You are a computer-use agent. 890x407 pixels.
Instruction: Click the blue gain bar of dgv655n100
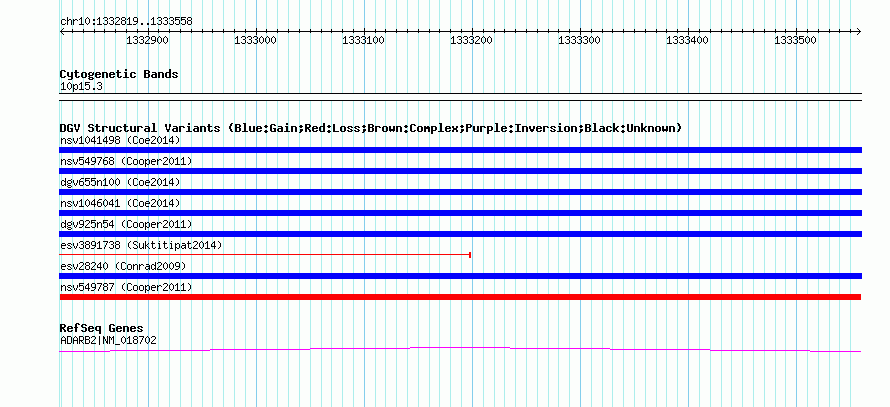click(460, 192)
